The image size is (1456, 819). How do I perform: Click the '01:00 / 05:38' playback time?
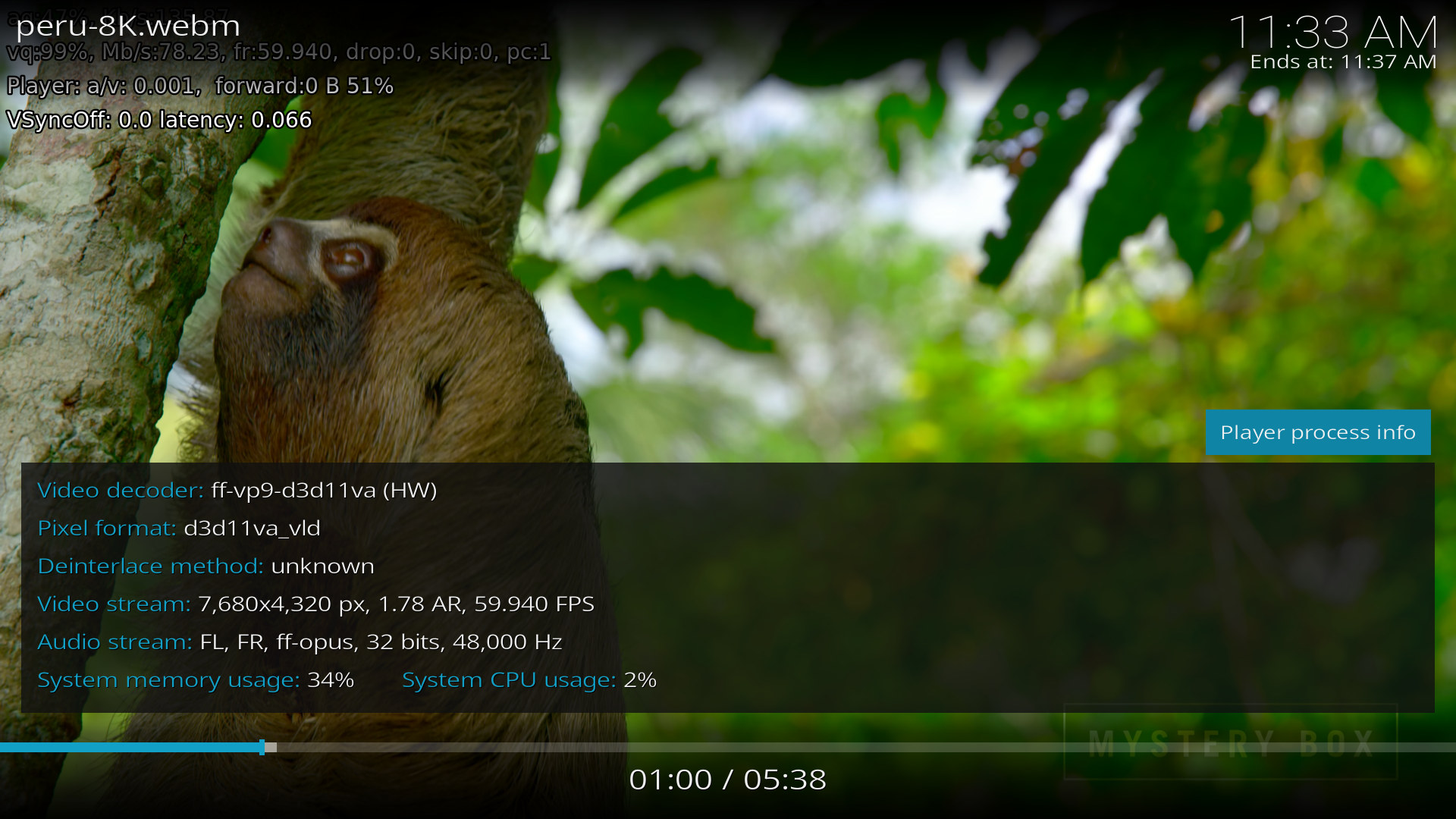click(728, 780)
